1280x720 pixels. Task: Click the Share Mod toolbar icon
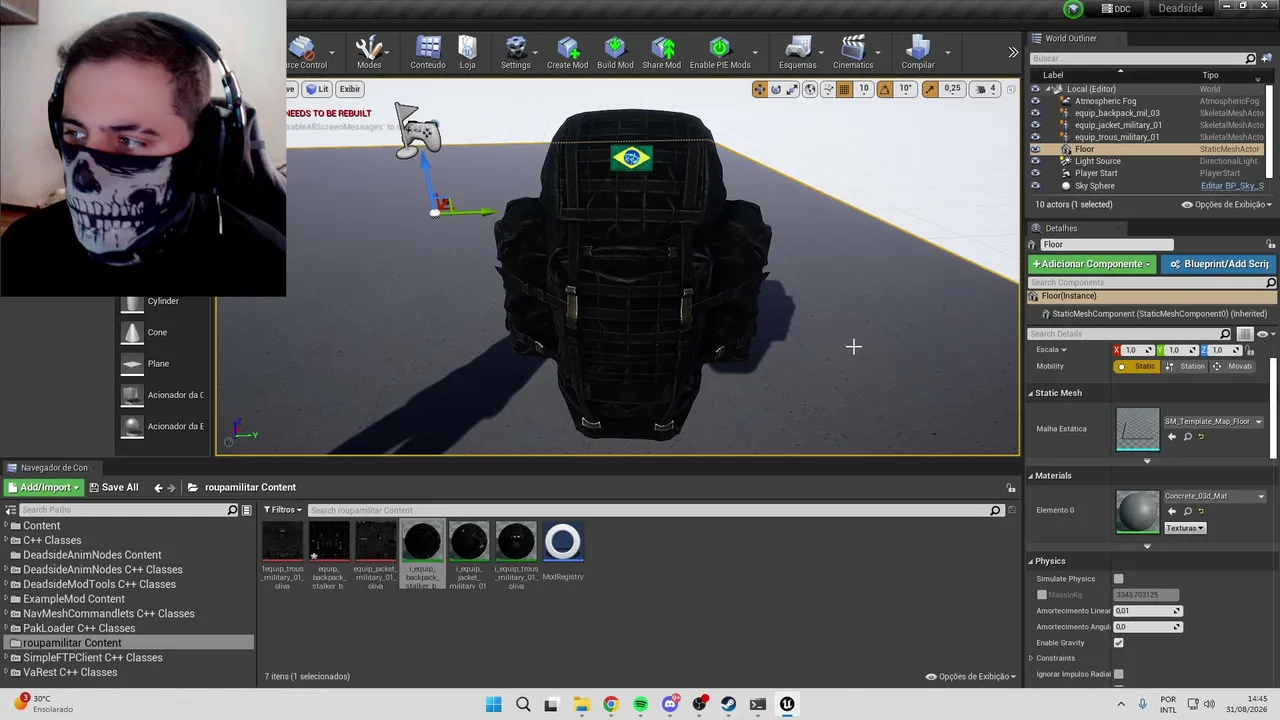662,52
